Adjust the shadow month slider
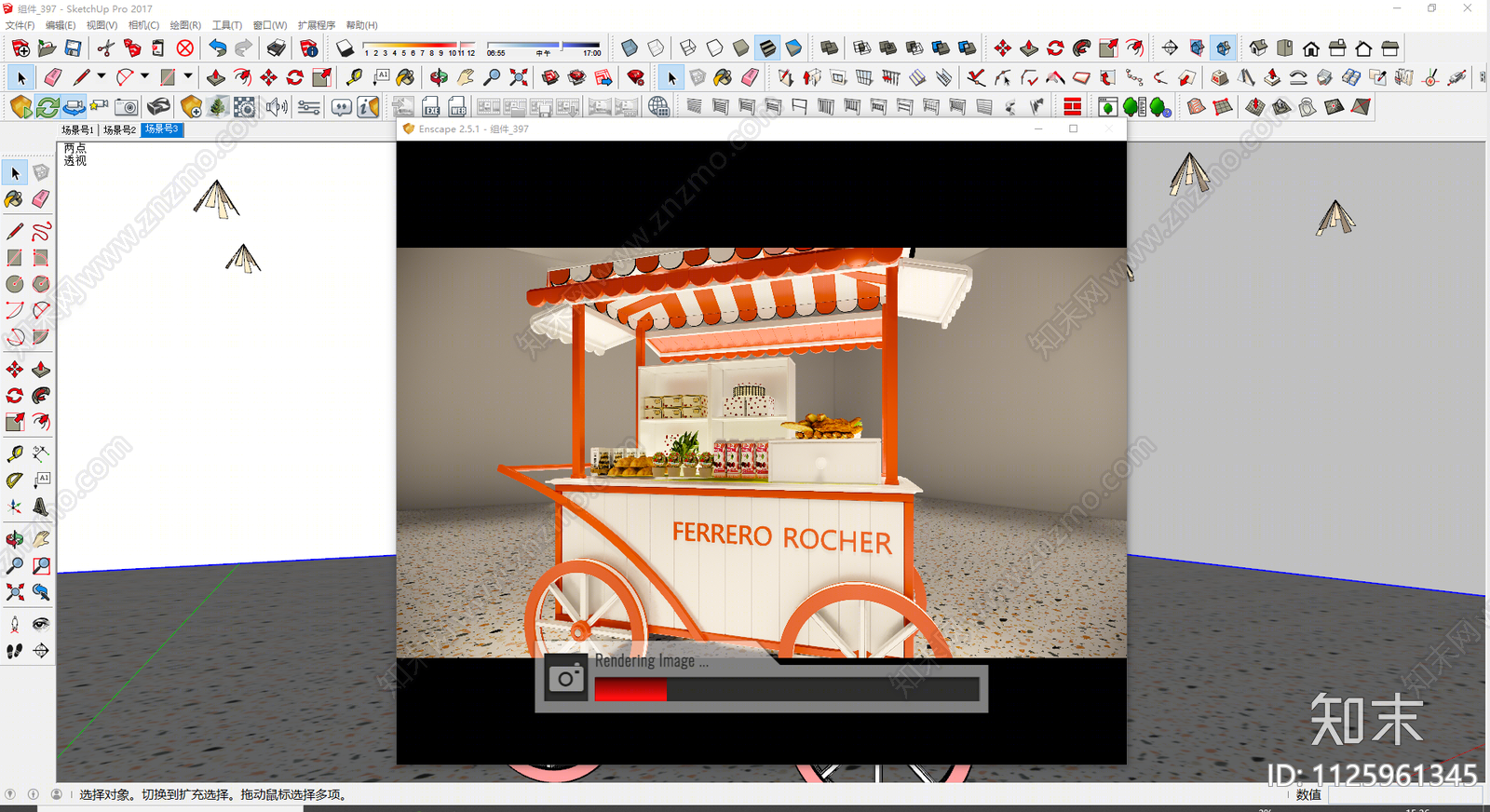Screen dimensions: 1490x812 pyautogui.click(x=419, y=45)
